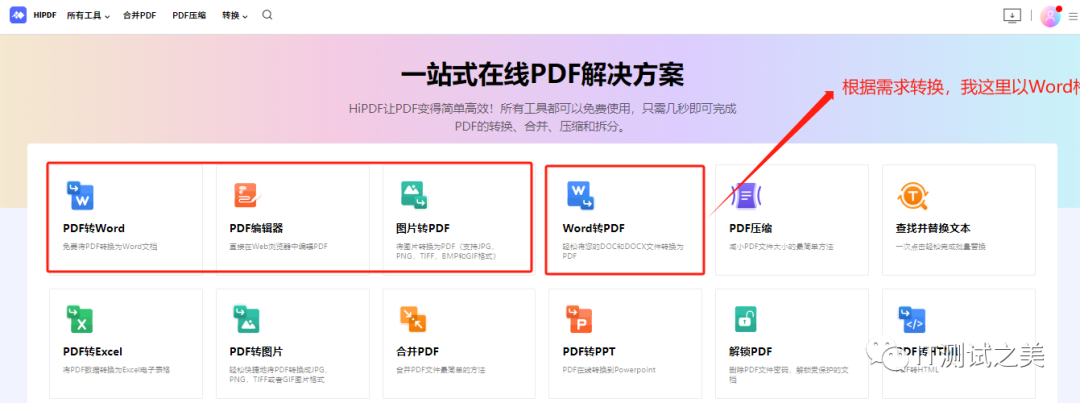1080x403 pixels.
Task: Select PDF压缩 in the top navigation
Action: pyautogui.click(x=189, y=16)
